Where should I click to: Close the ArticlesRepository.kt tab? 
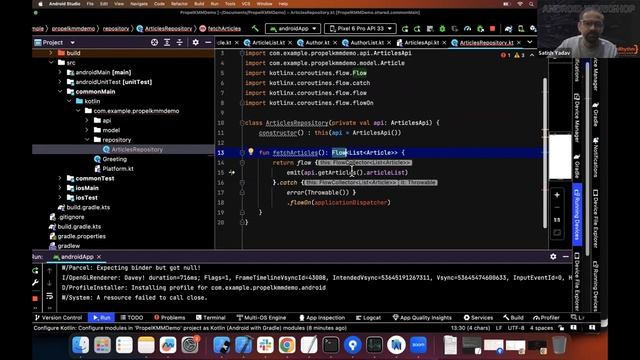(x=519, y=42)
